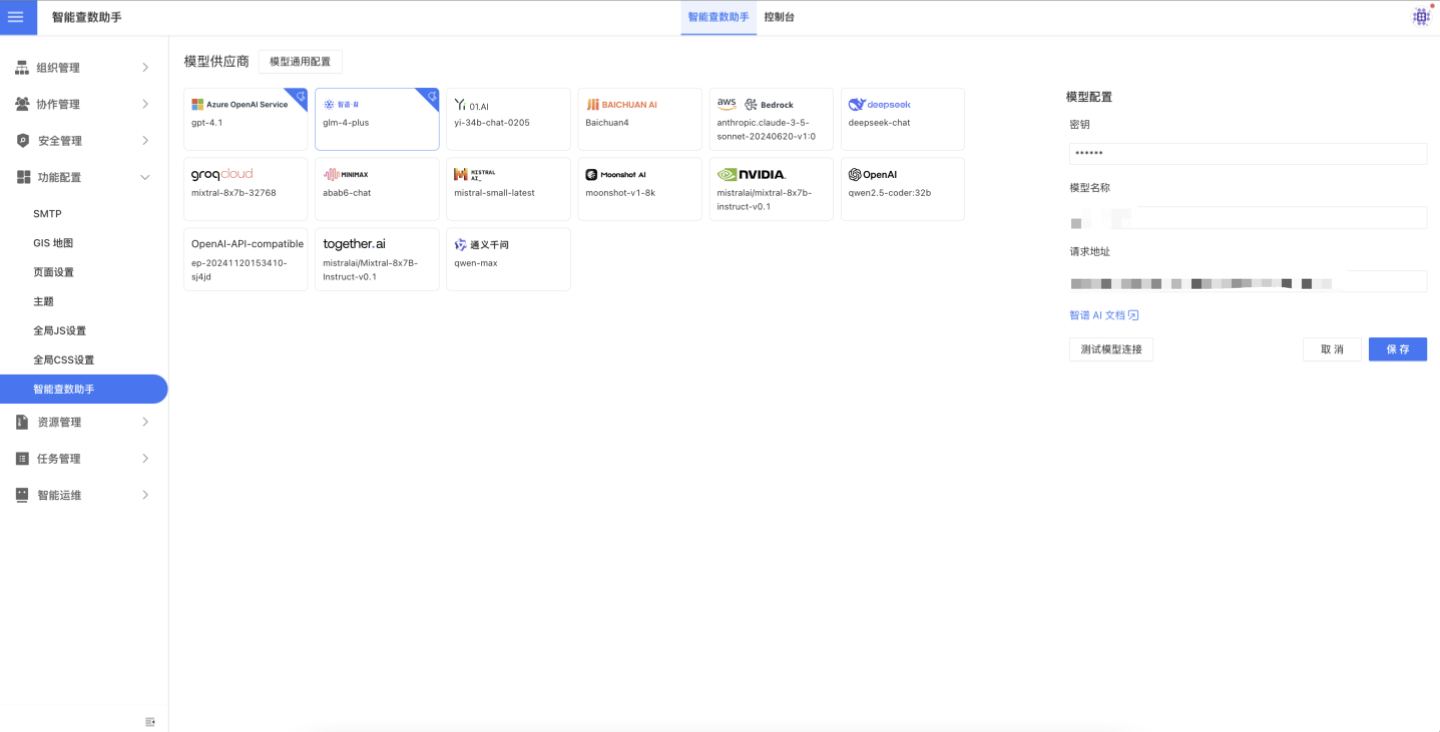Select the NVIDIA provider card

point(771,189)
